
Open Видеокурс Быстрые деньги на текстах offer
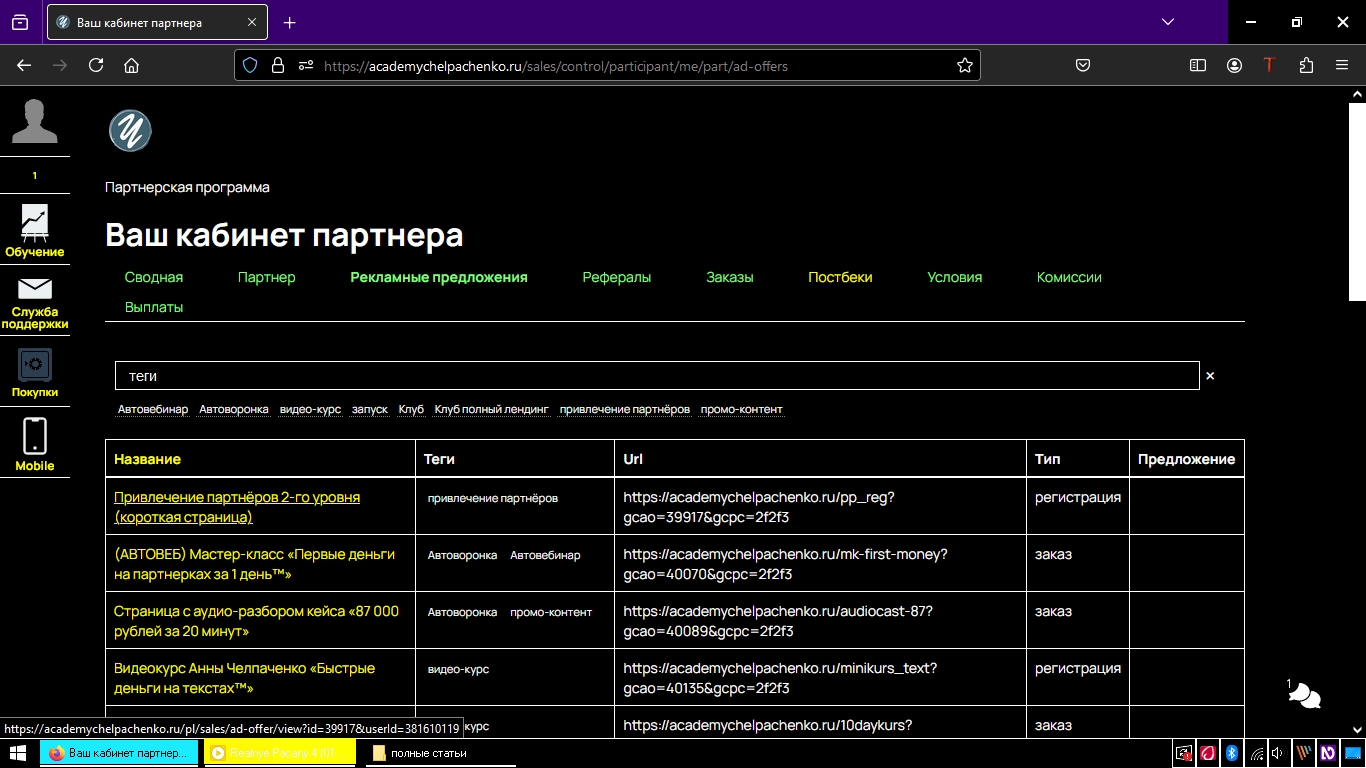(x=244, y=678)
